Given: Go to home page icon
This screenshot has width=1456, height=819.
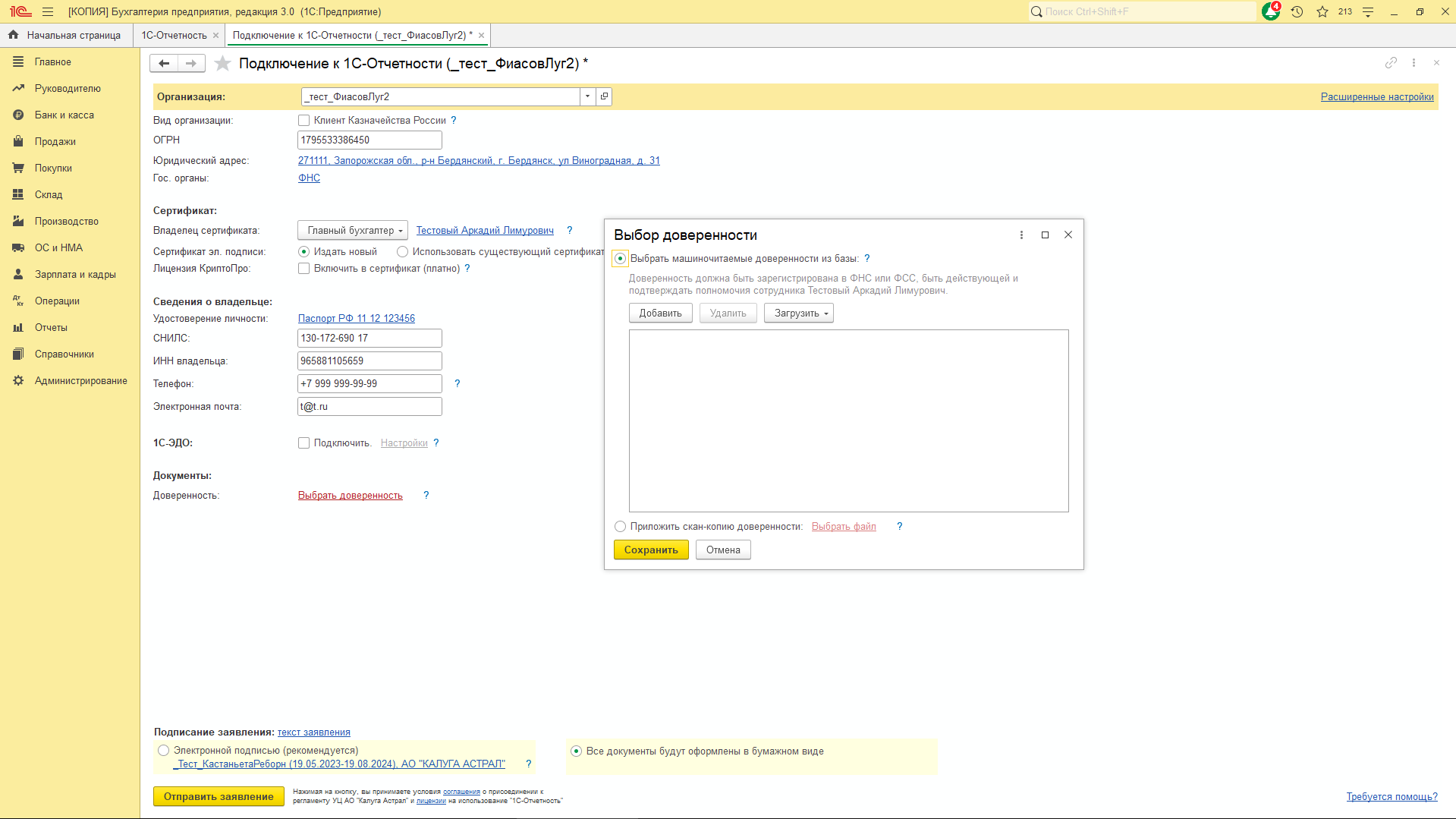Looking at the screenshot, I should 13,35.
